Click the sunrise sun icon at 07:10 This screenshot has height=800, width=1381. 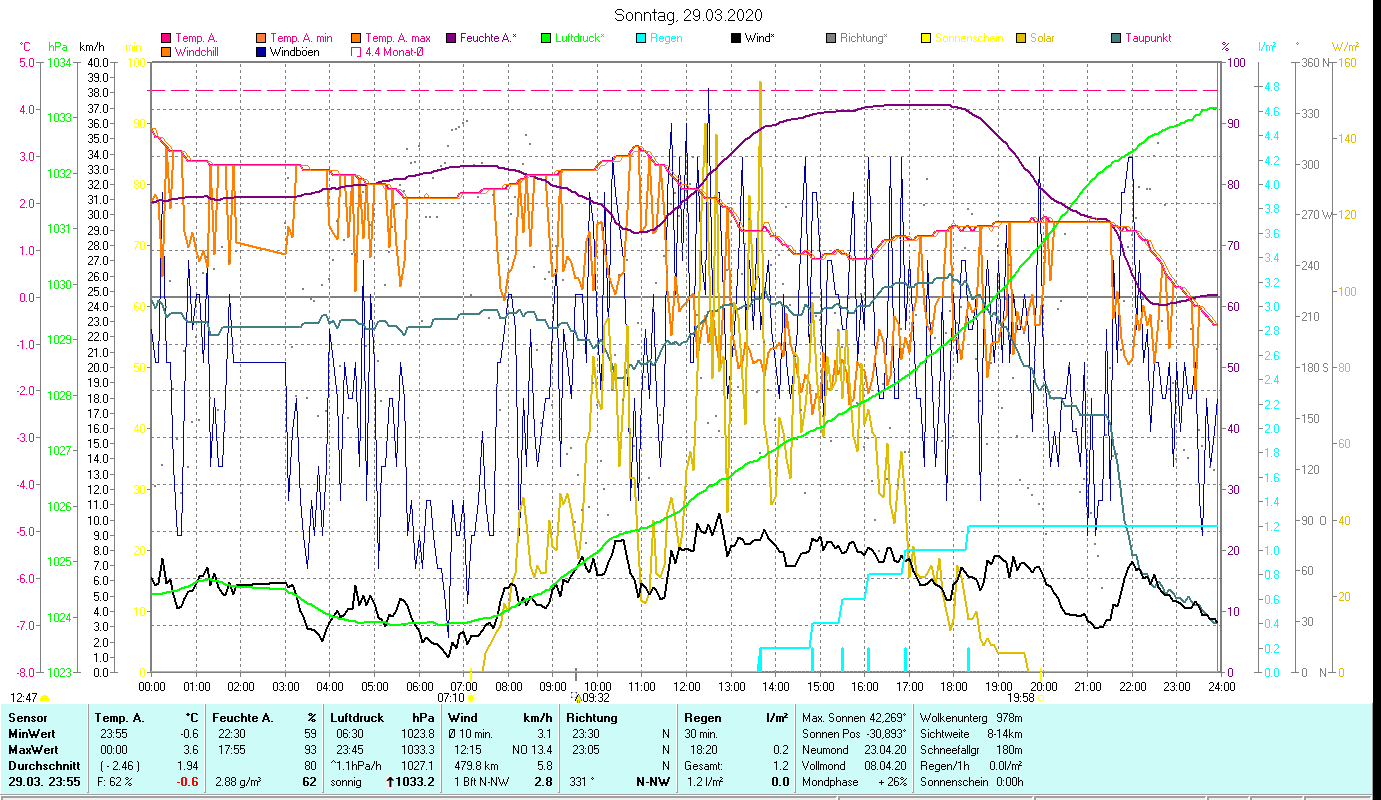(x=471, y=698)
